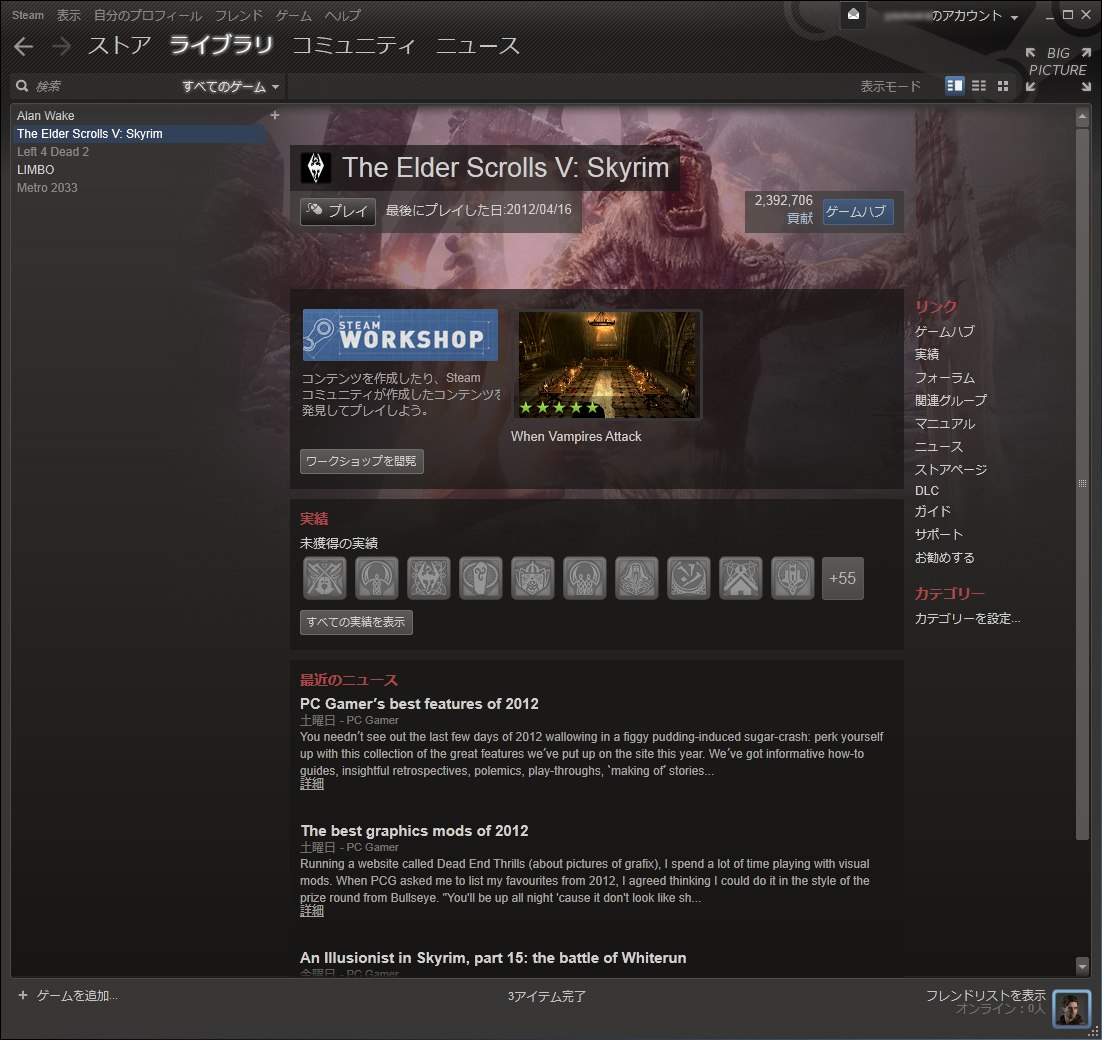Image resolution: width=1102 pixels, height=1040 pixels.
Task: Open the 自分のプロフィール menu
Action: click(148, 15)
